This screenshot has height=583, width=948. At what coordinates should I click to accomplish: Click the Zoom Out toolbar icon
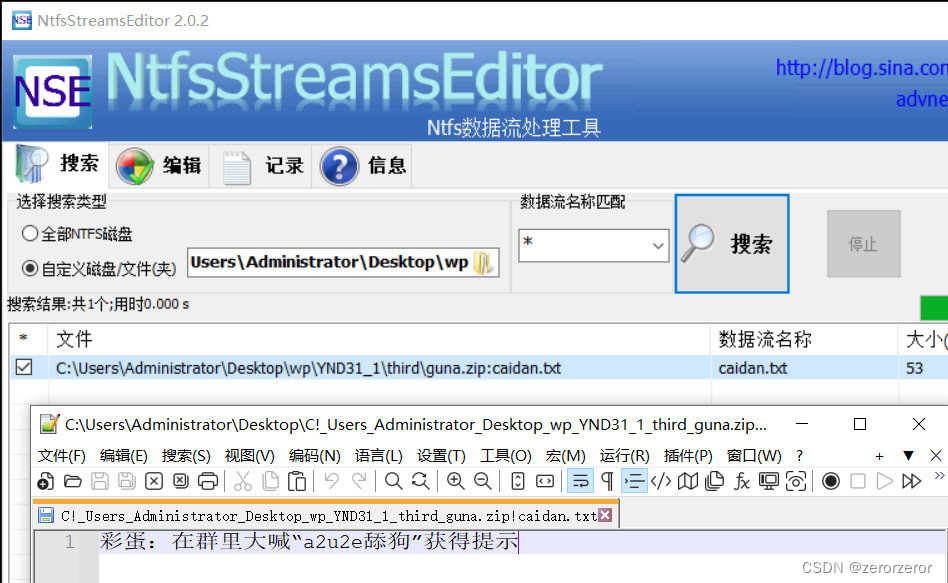tap(482, 481)
